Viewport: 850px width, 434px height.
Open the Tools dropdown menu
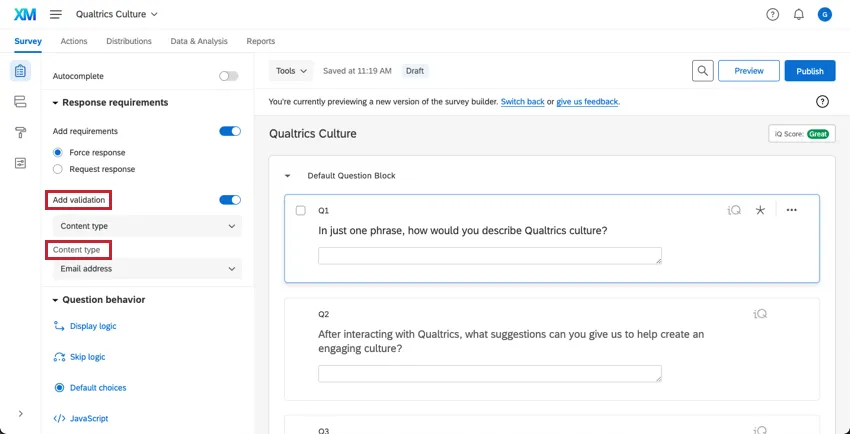(x=291, y=71)
